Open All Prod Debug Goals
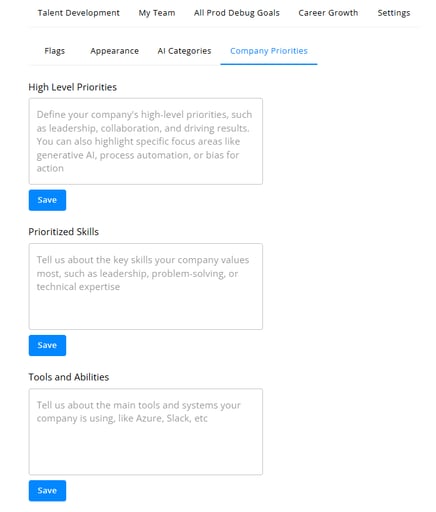This screenshot has height=512, width=436. 237,13
